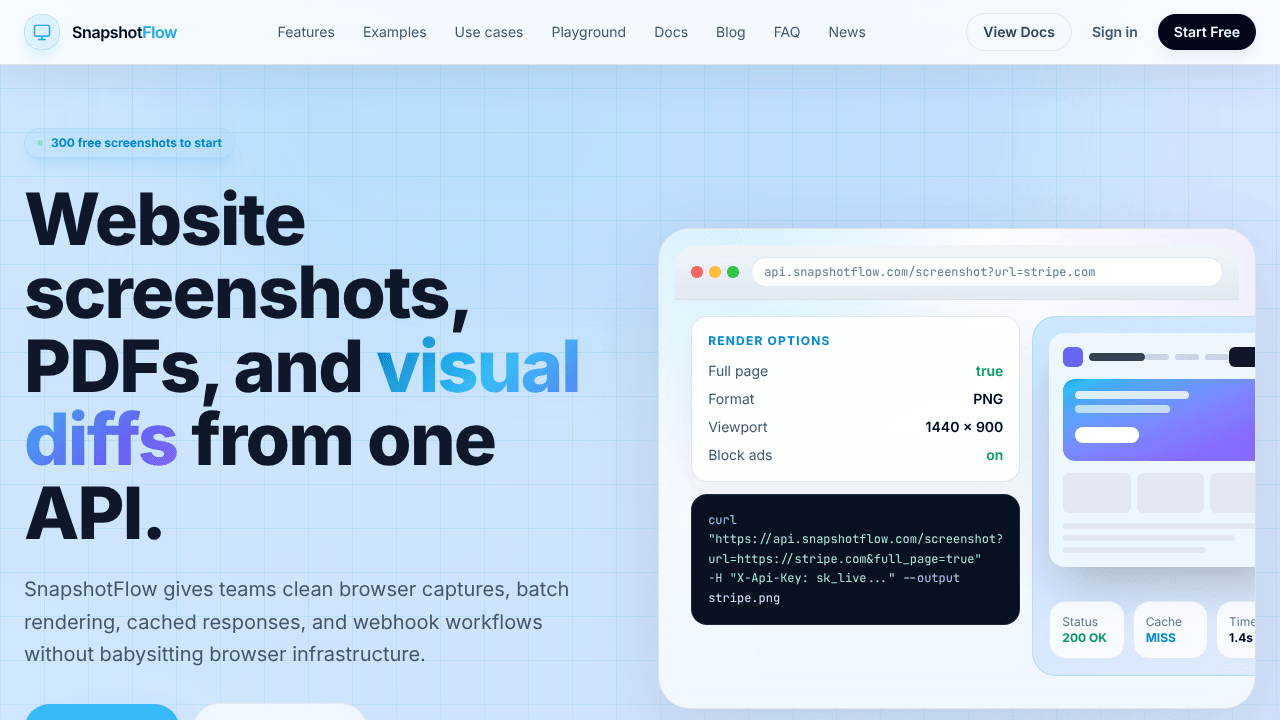
Task: Click the Start Free button
Action: coord(1207,32)
